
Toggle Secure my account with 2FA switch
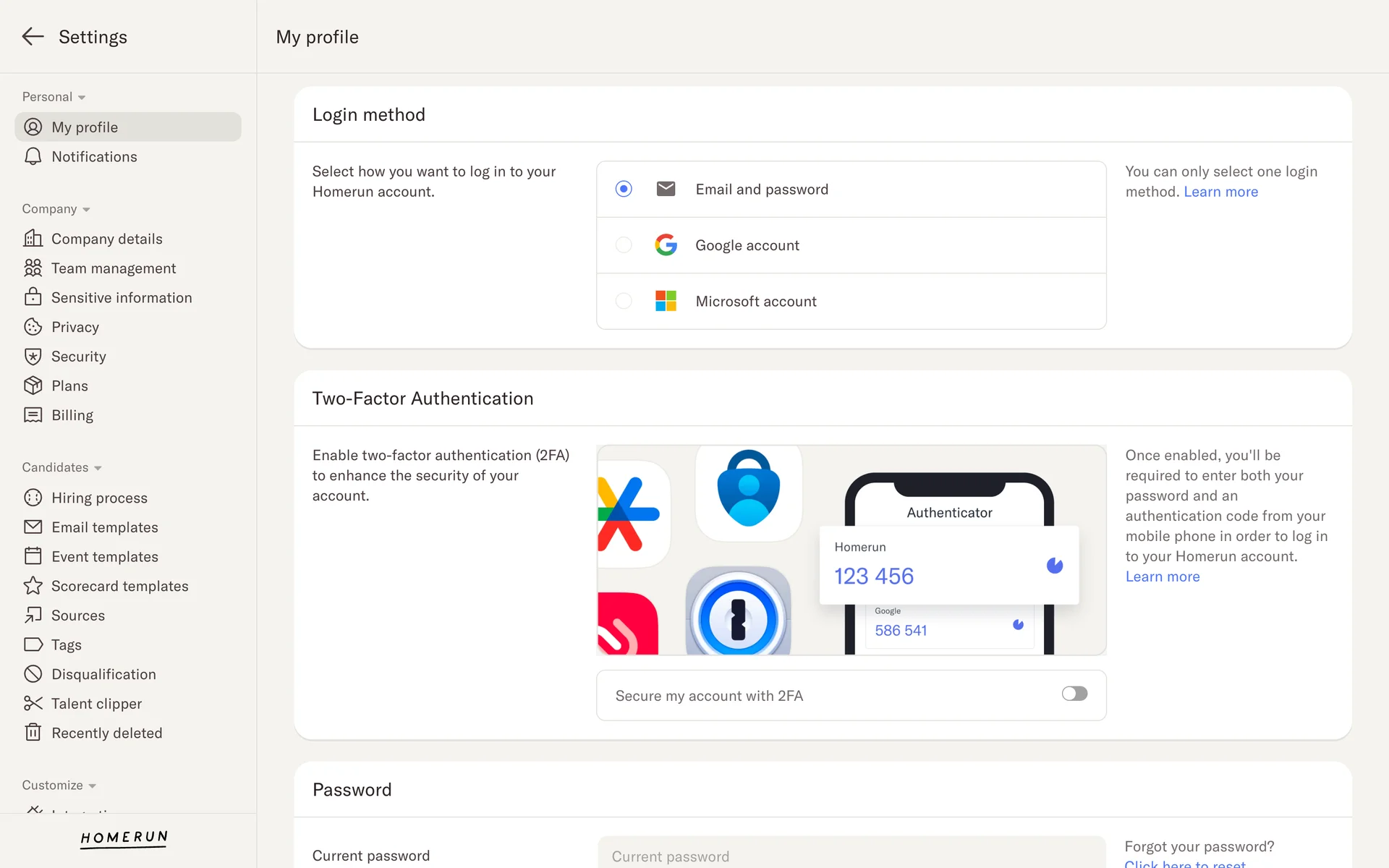pyautogui.click(x=1074, y=694)
